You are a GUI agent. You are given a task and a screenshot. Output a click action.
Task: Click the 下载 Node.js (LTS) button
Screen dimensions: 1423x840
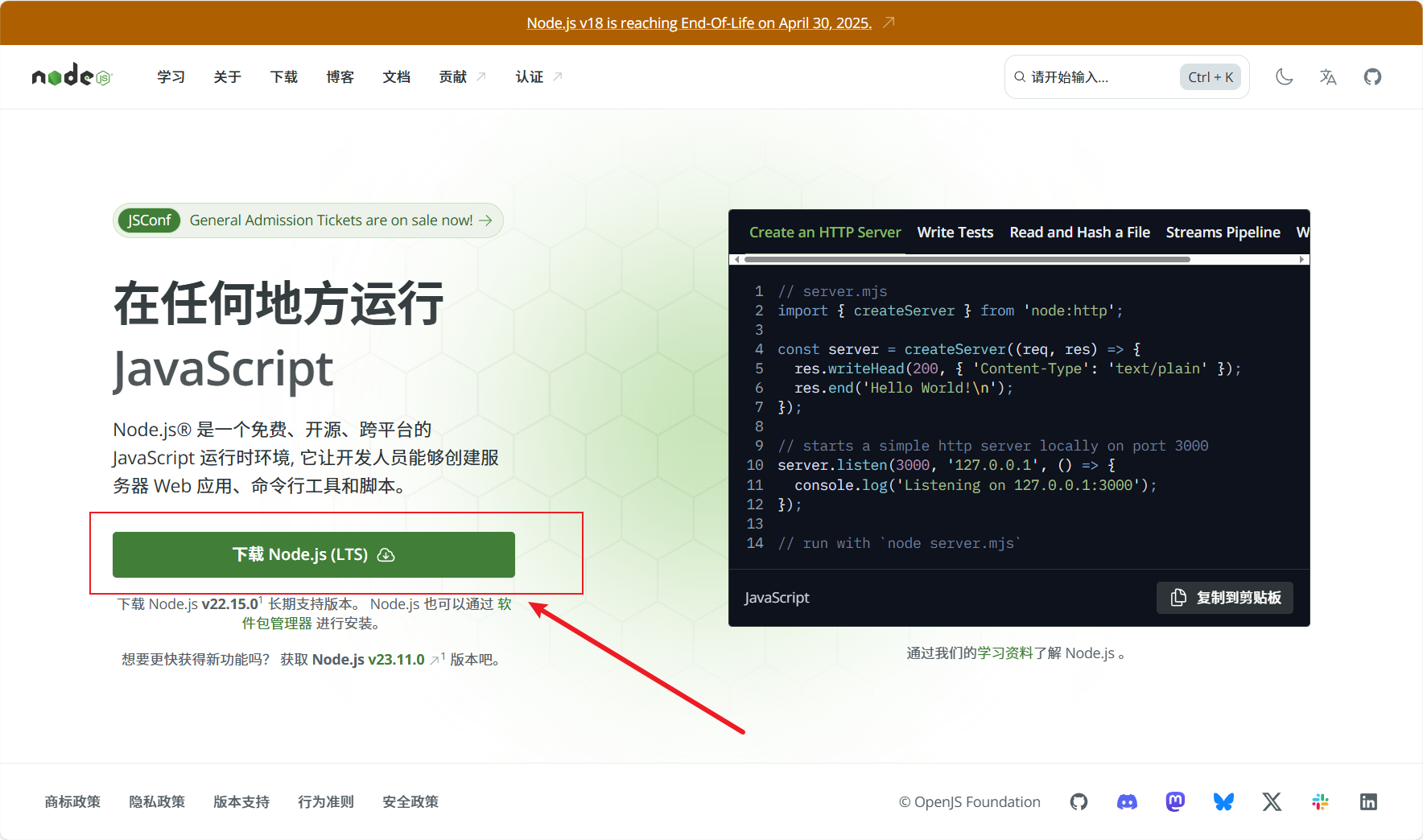[x=314, y=554]
